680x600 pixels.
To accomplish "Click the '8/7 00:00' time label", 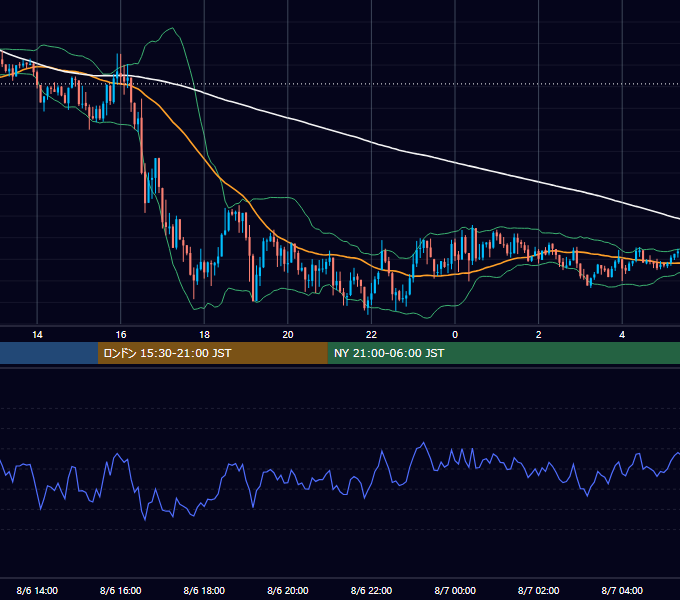I will point(455,590).
